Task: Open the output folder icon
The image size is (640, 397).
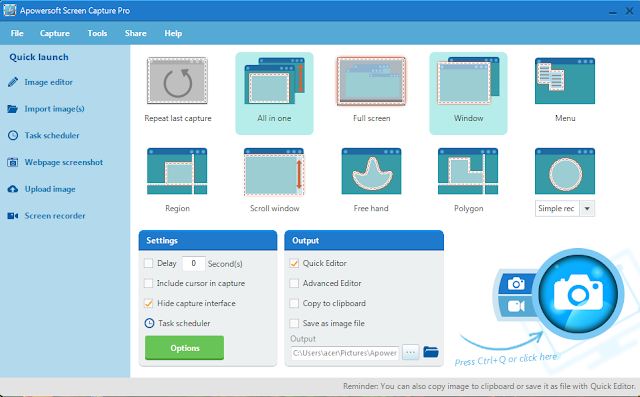Action: [x=431, y=352]
